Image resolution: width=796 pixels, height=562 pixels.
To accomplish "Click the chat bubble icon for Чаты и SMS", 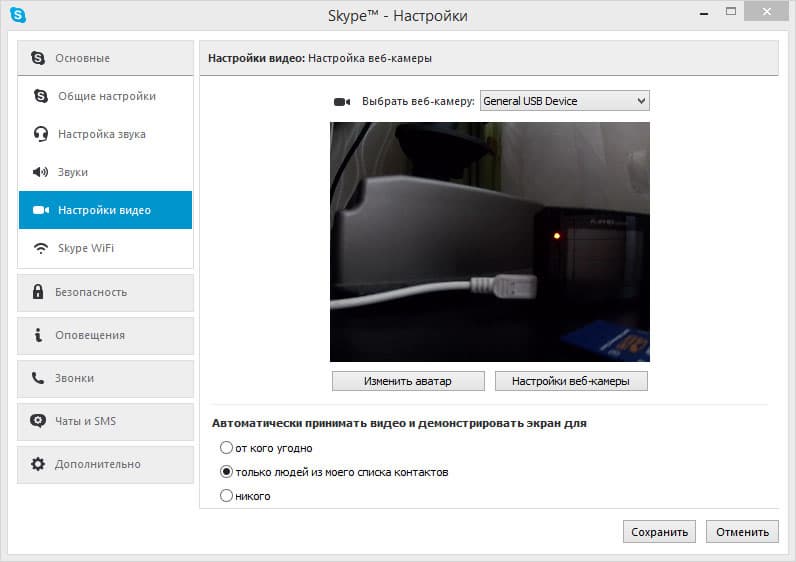I will 38,421.
